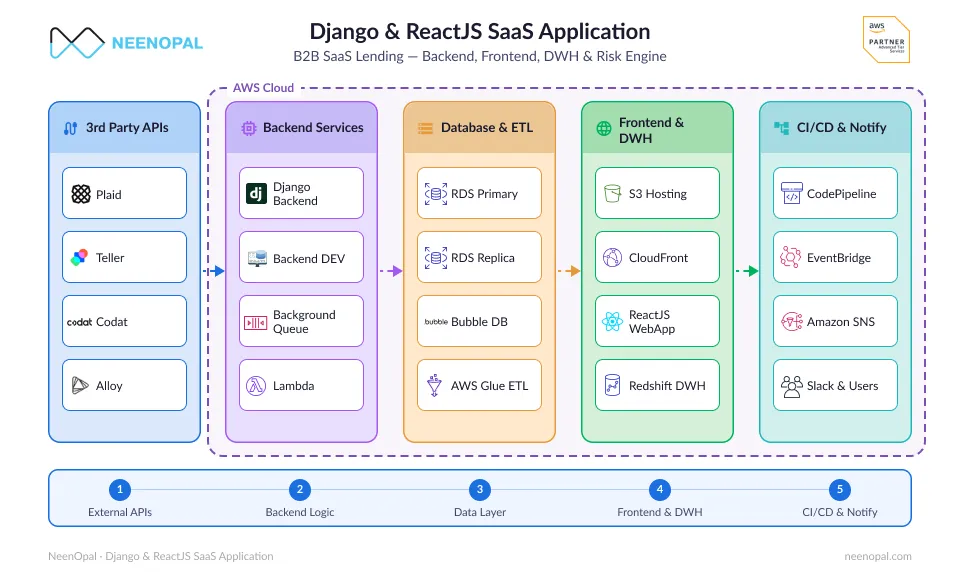
Task: Click the Backend Services chip icon
Action: pyautogui.click(x=249, y=128)
